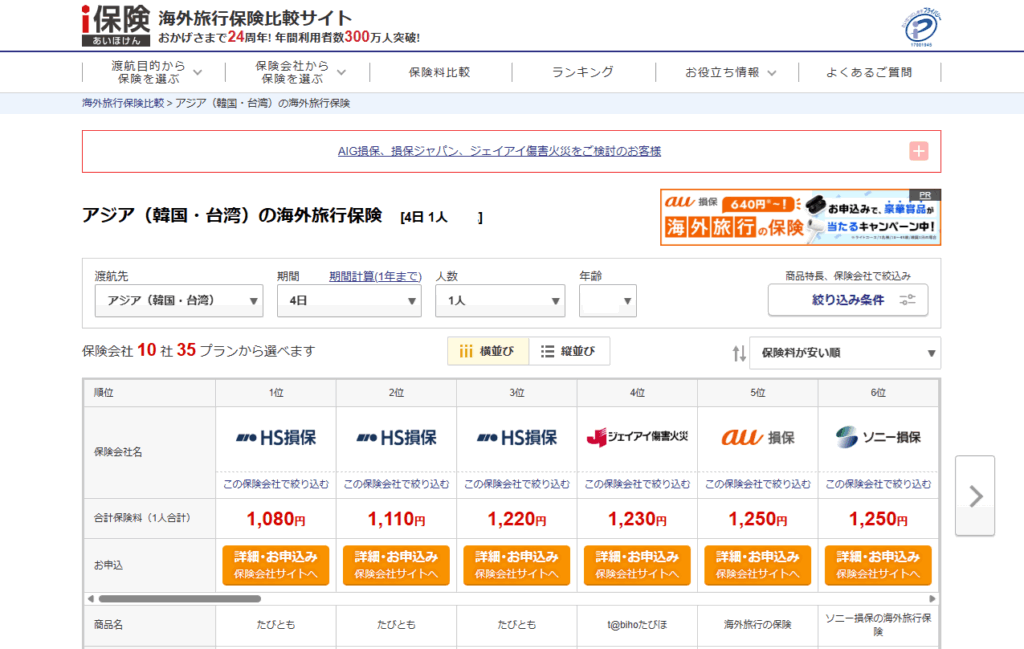This screenshot has height=649, width=1024.
Task: Click the i保険 site logo
Action: coord(116,25)
